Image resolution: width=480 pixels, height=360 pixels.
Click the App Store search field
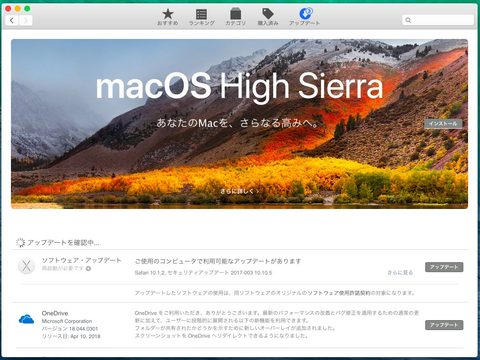438,20
